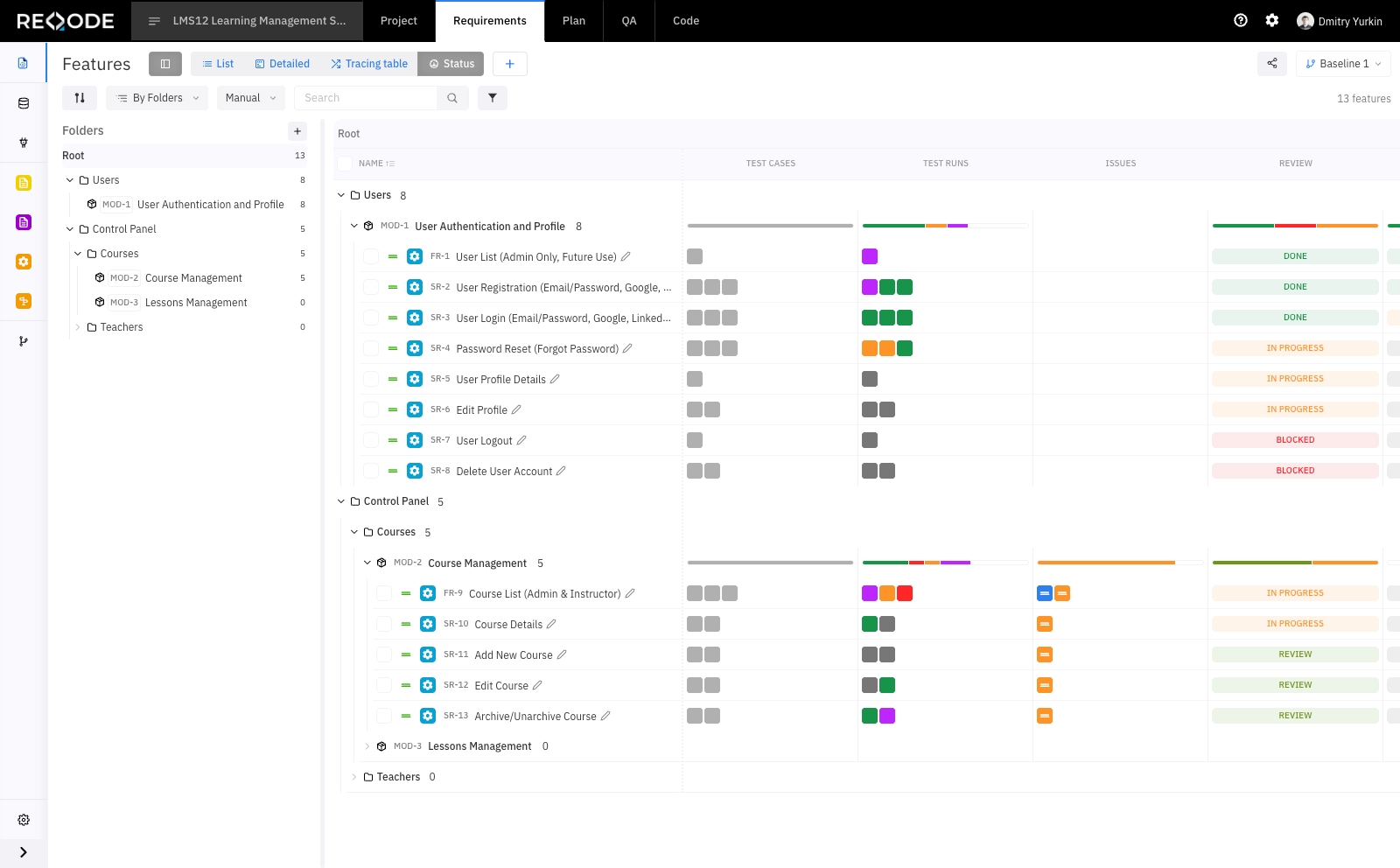Click the search magnifier icon
This screenshot has height=868, width=1400.
click(x=452, y=98)
